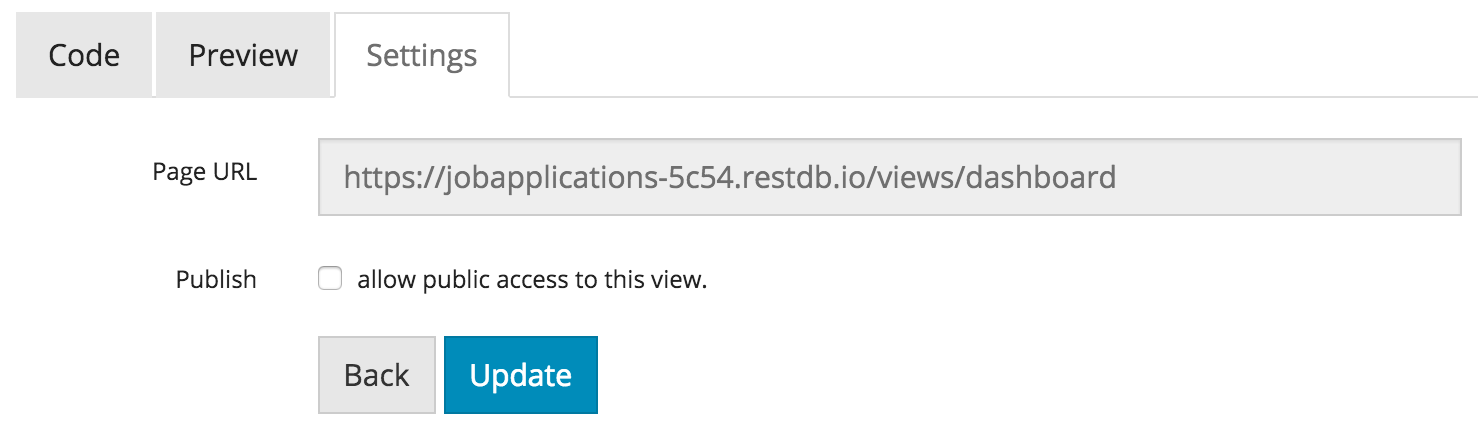Save settings with the Update button
The width and height of the screenshot is (1478, 440).
pos(520,375)
